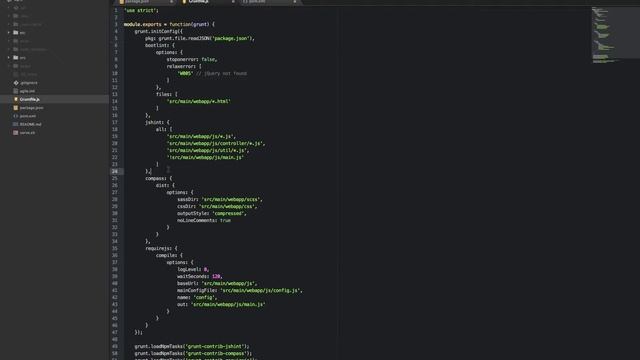The width and height of the screenshot is (640, 360).
Task: Click line number 1 in the gutter
Action: click(x=116, y=11)
